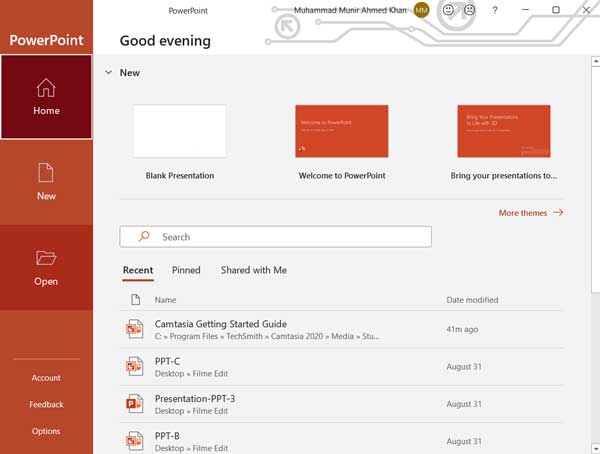Click the search magnifier icon
600x454 pixels.
click(x=144, y=236)
